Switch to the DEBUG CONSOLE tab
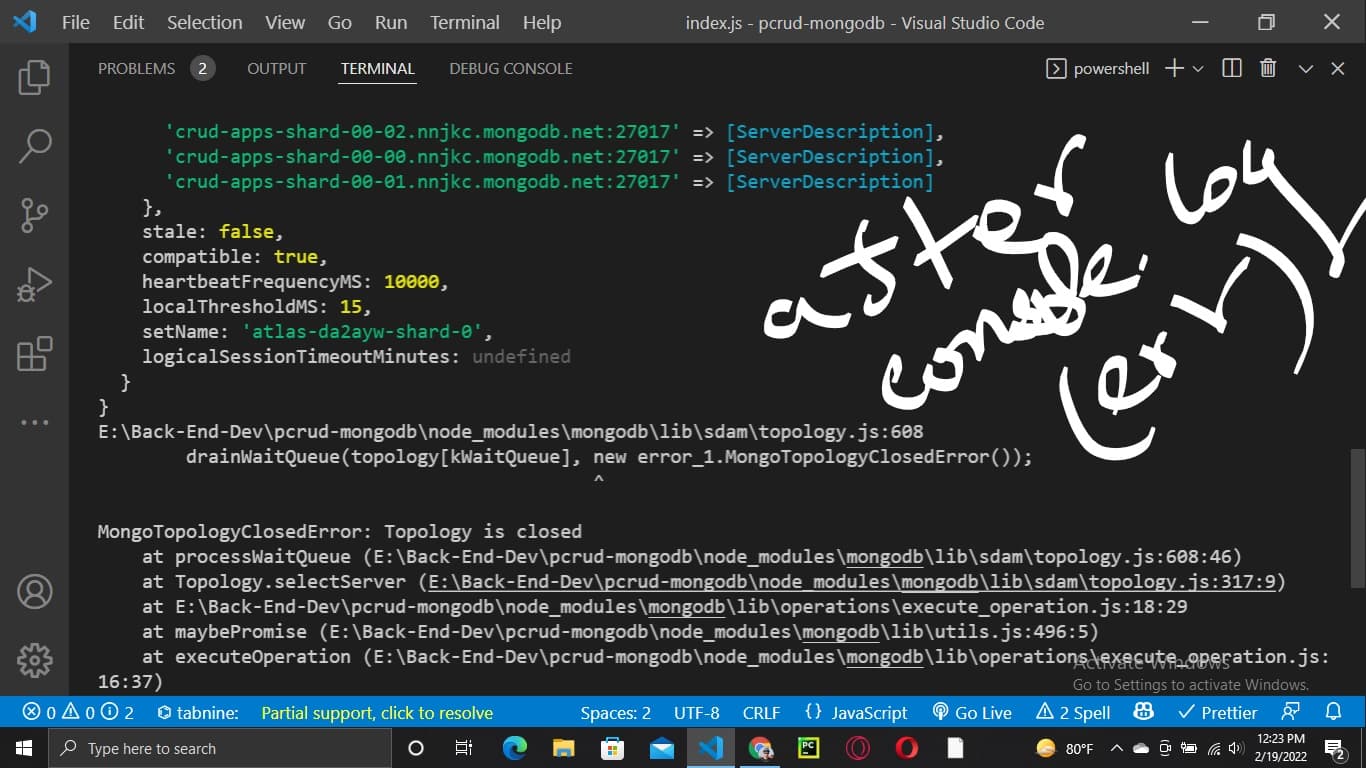This screenshot has width=1366, height=768. point(510,68)
